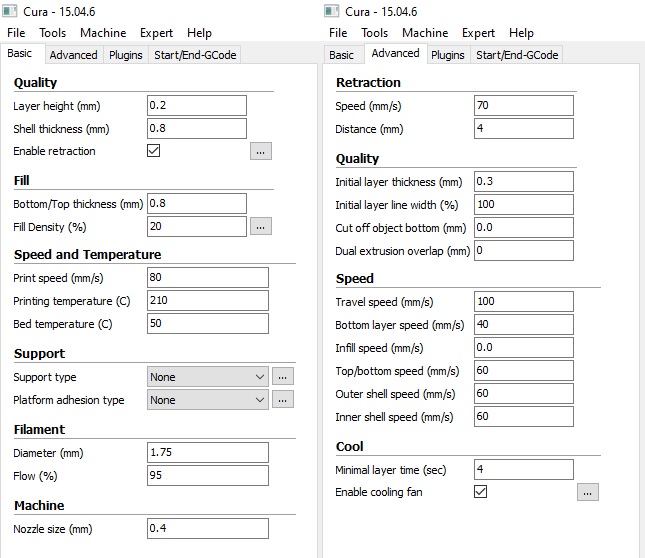Open Expert menu in right Cura window
The image size is (645, 558).
click(478, 33)
